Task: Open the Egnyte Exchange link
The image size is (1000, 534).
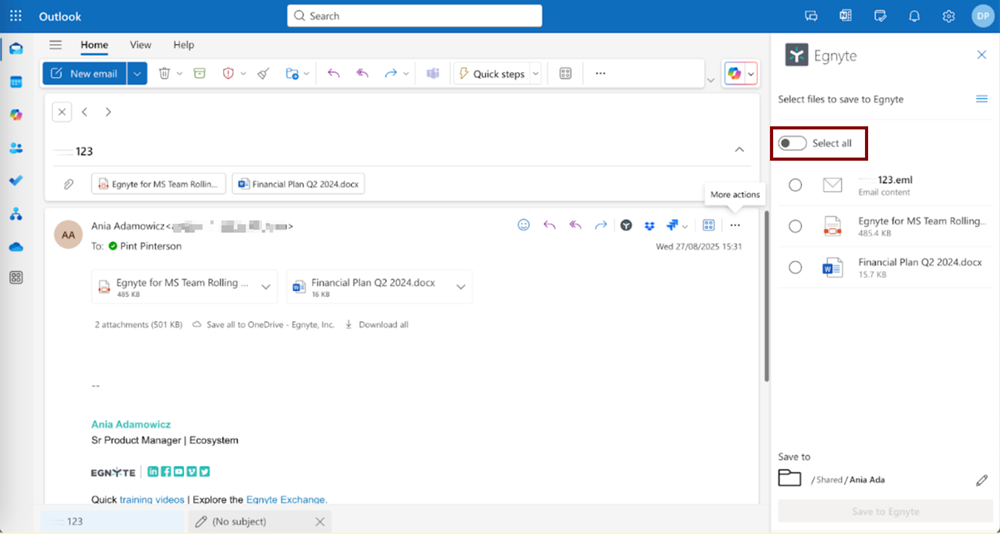Action: point(286,499)
